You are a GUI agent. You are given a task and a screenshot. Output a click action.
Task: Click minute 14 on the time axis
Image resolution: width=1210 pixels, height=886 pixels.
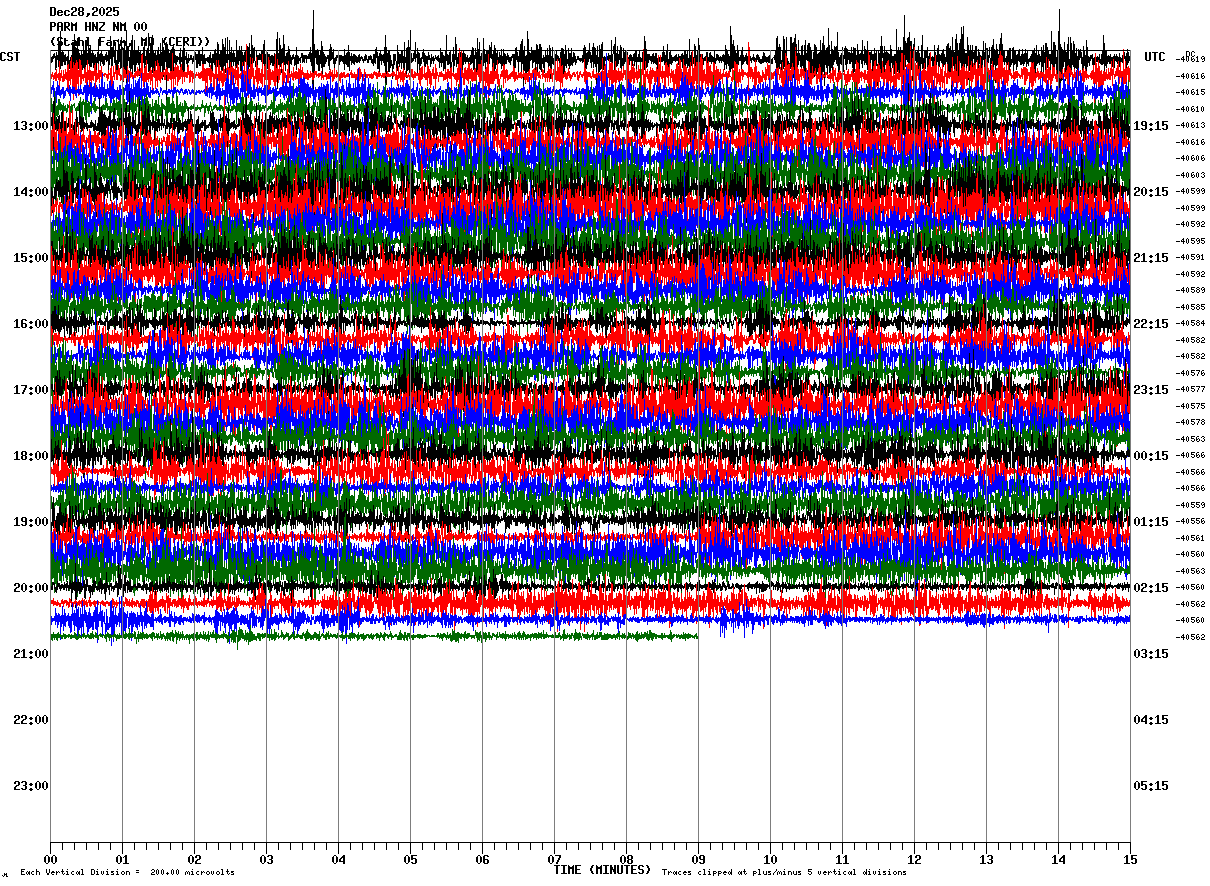coord(1058,859)
